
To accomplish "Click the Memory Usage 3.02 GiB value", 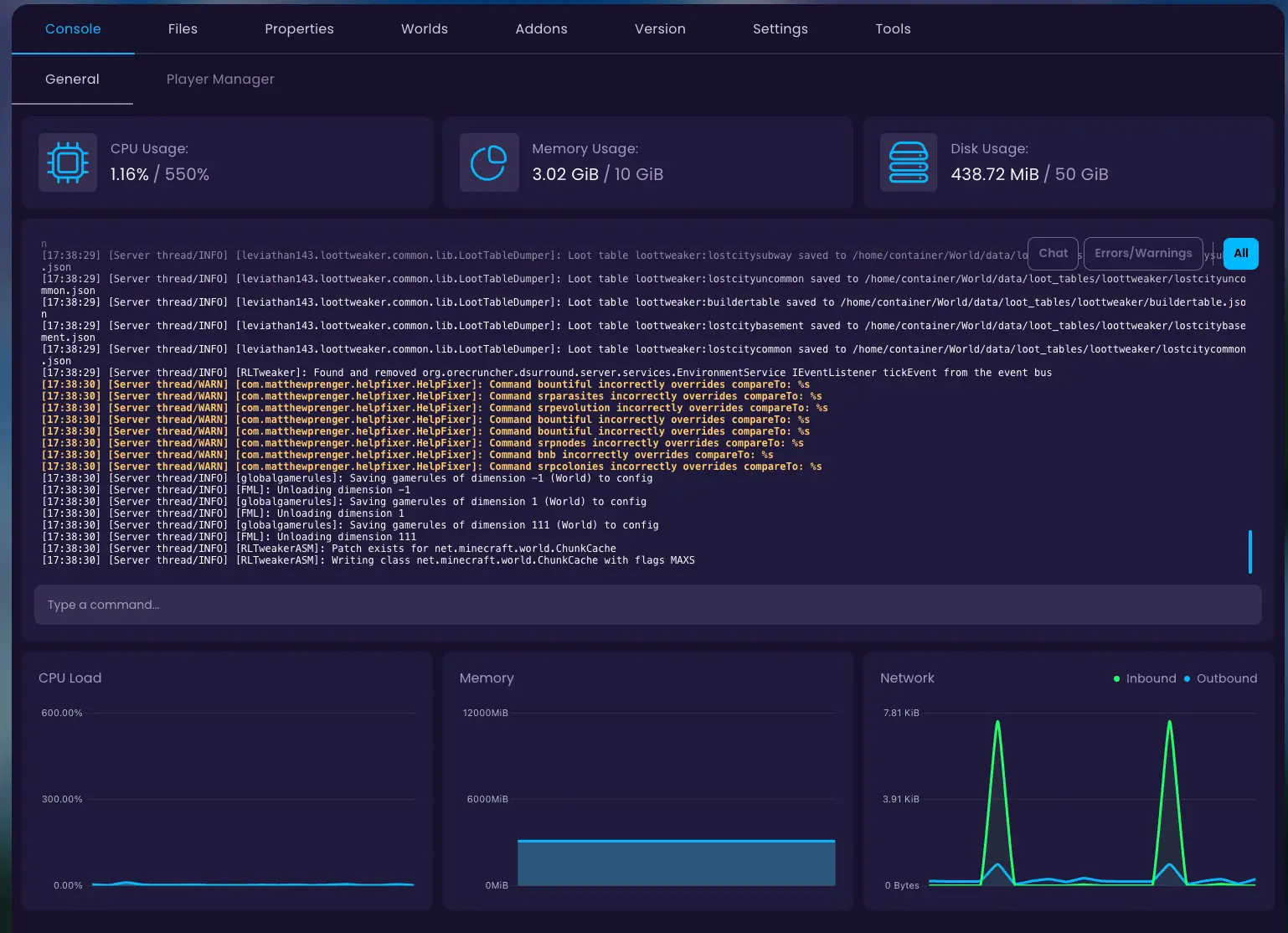I will pos(565,174).
